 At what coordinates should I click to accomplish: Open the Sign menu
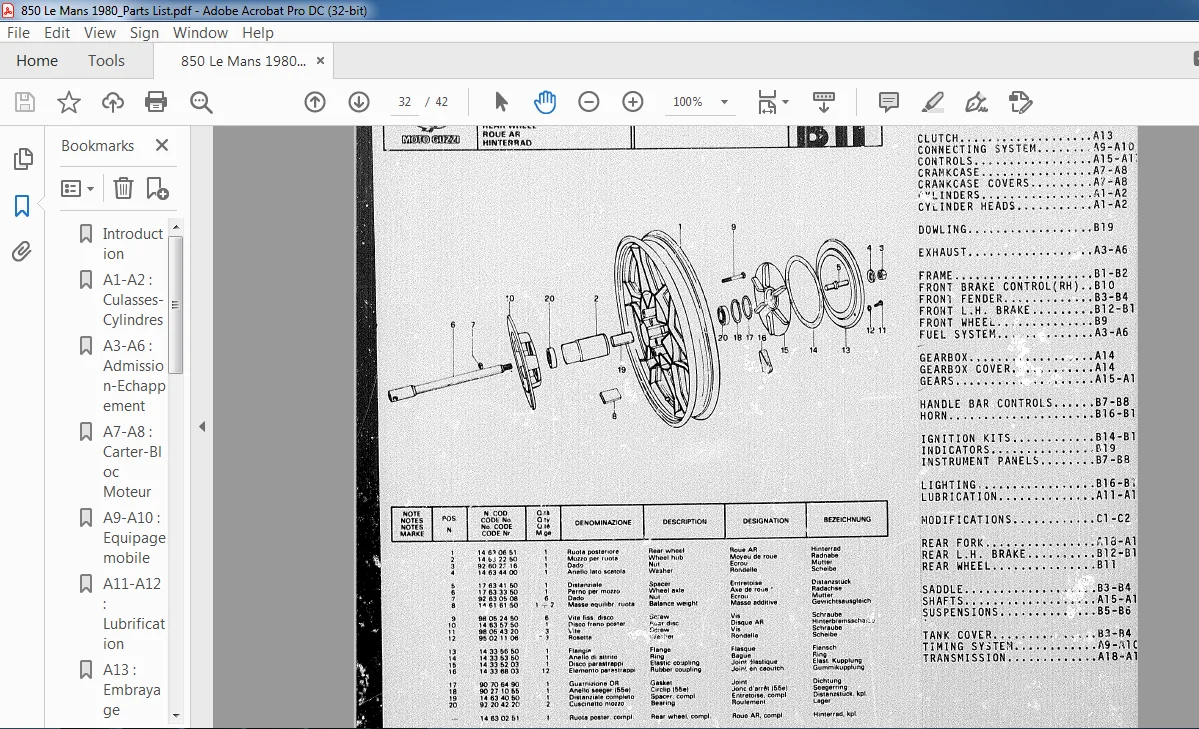[144, 32]
